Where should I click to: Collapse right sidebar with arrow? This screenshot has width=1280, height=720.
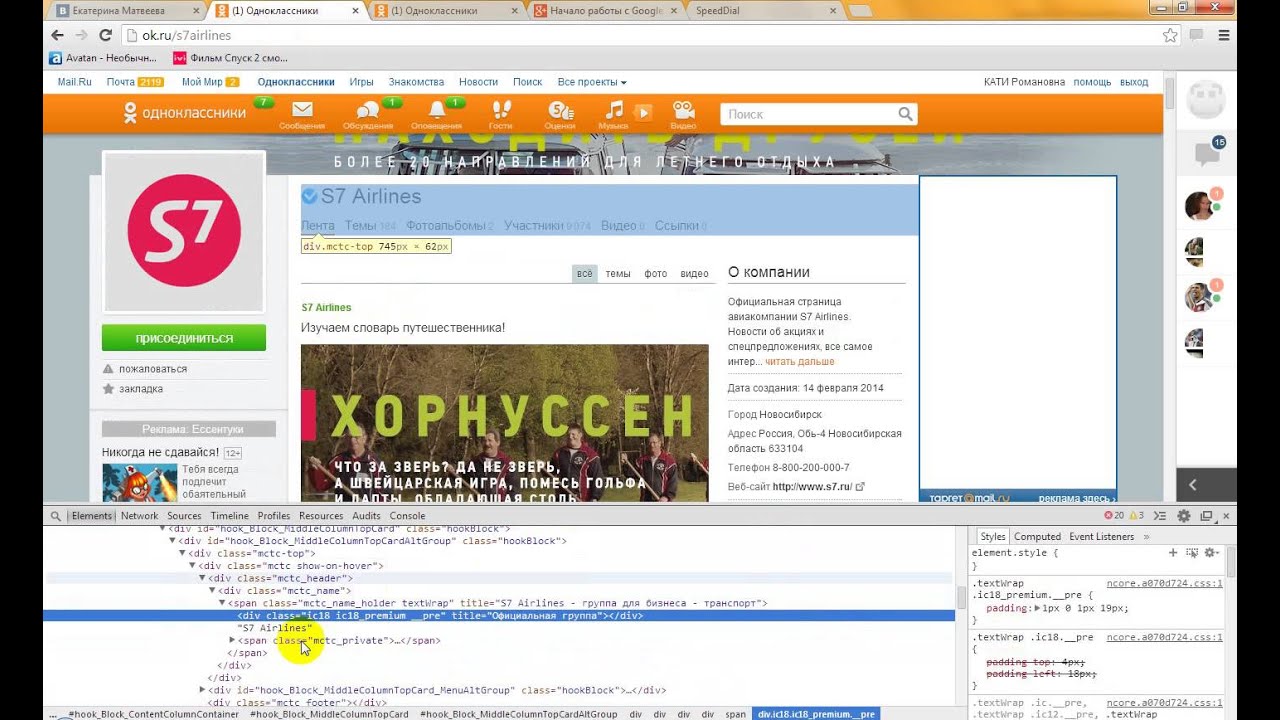pos(1192,484)
